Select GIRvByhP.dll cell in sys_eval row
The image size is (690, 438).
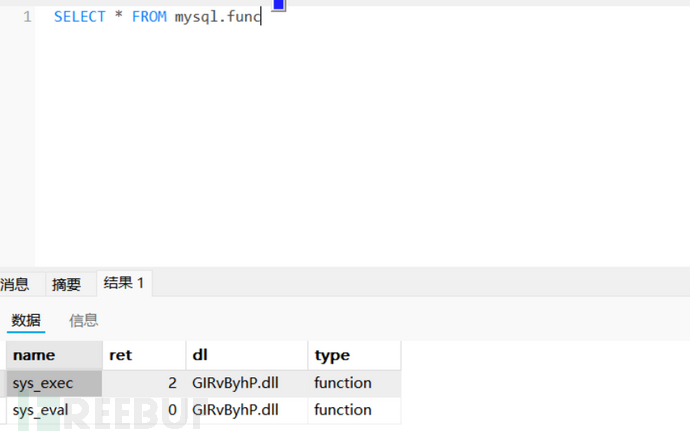point(246,410)
